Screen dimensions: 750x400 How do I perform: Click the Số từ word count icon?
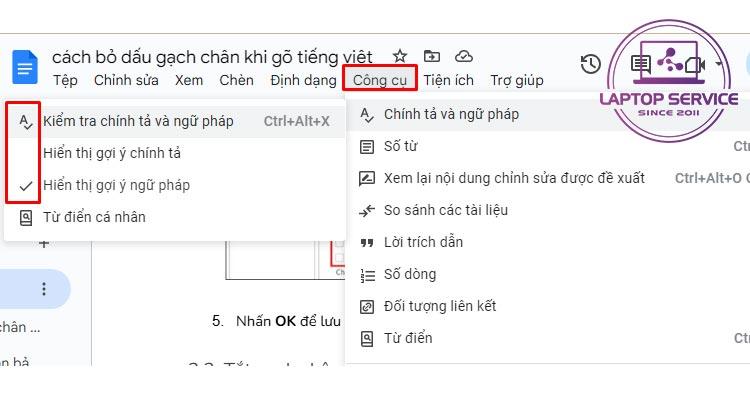tap(367, 146)
